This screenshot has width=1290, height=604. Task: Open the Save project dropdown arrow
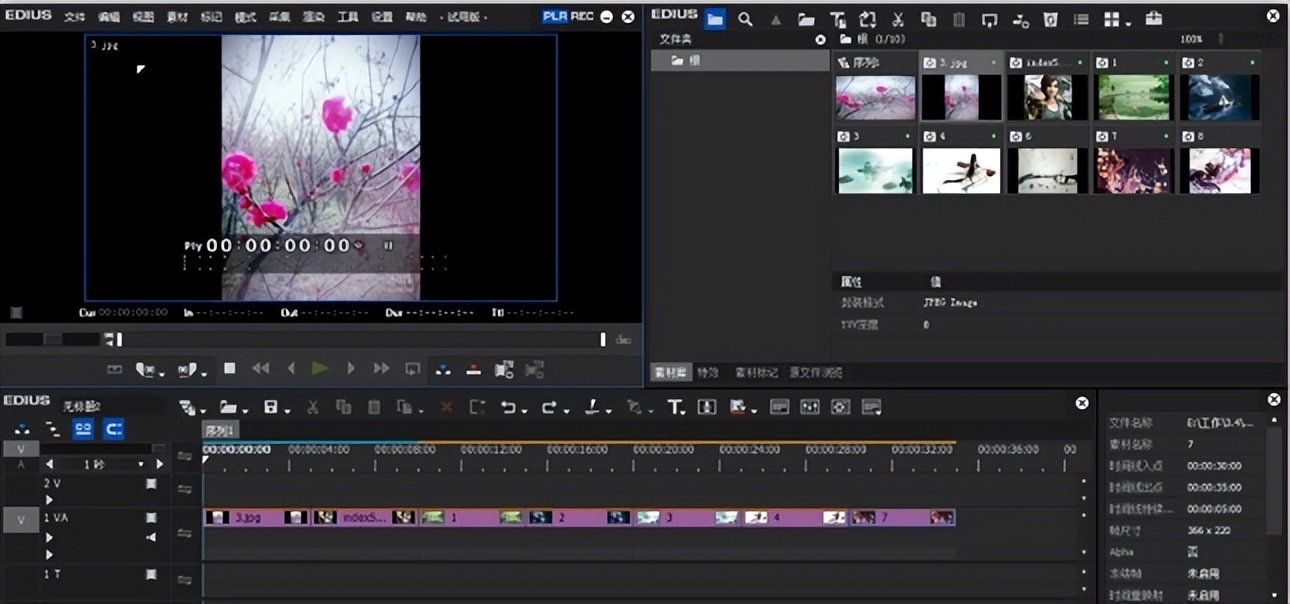tap(287, 410)
